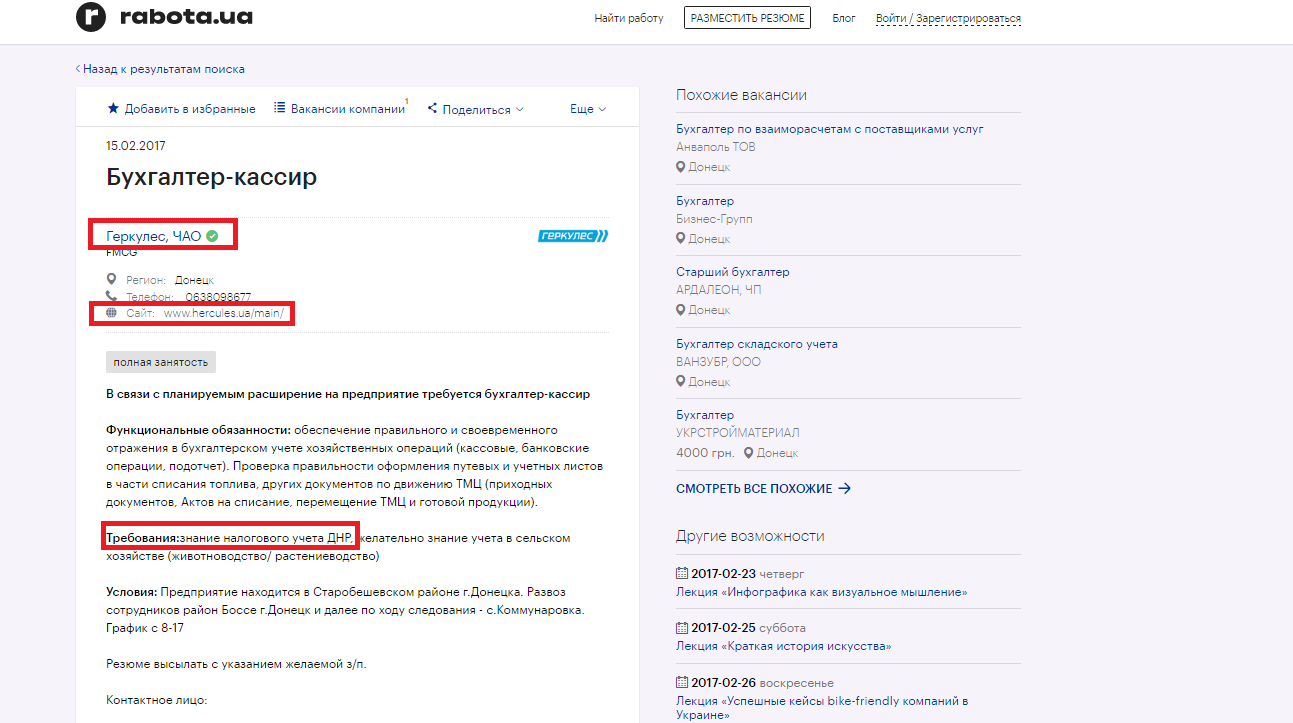Click the company name ВАНЗУБР, ООО
This screenshot has height=723, width=1293.
click(x=718, y=362)
